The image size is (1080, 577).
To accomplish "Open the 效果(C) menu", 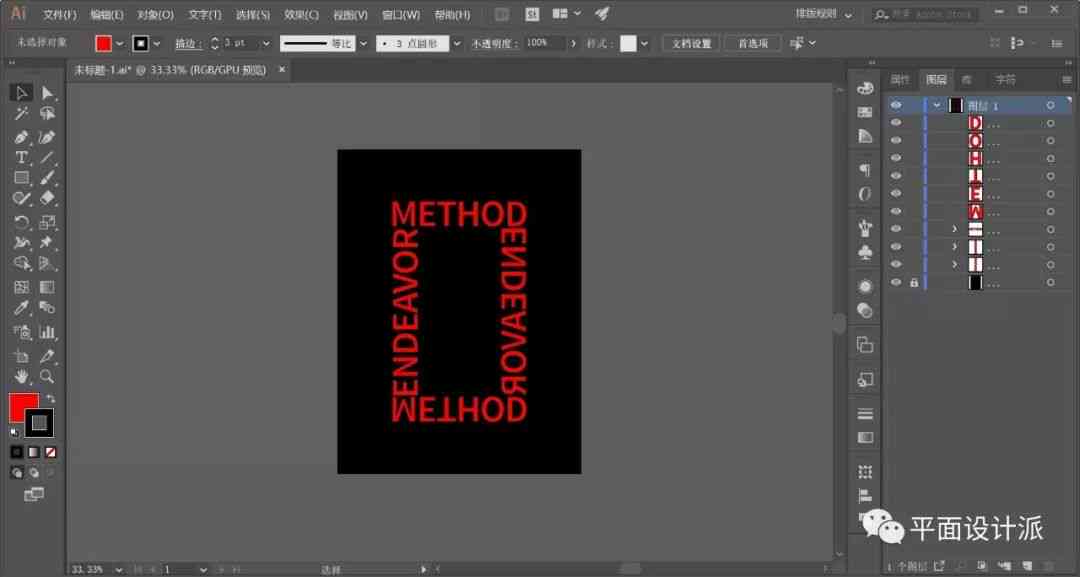I will pos(302,14).
